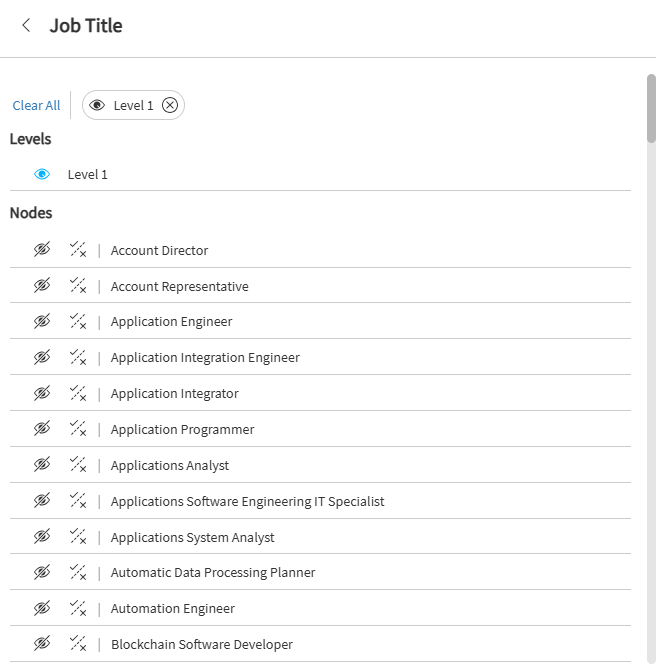Unhide Automatic Data Processing Planner node
668x670 pixels.
coord(42,572)
